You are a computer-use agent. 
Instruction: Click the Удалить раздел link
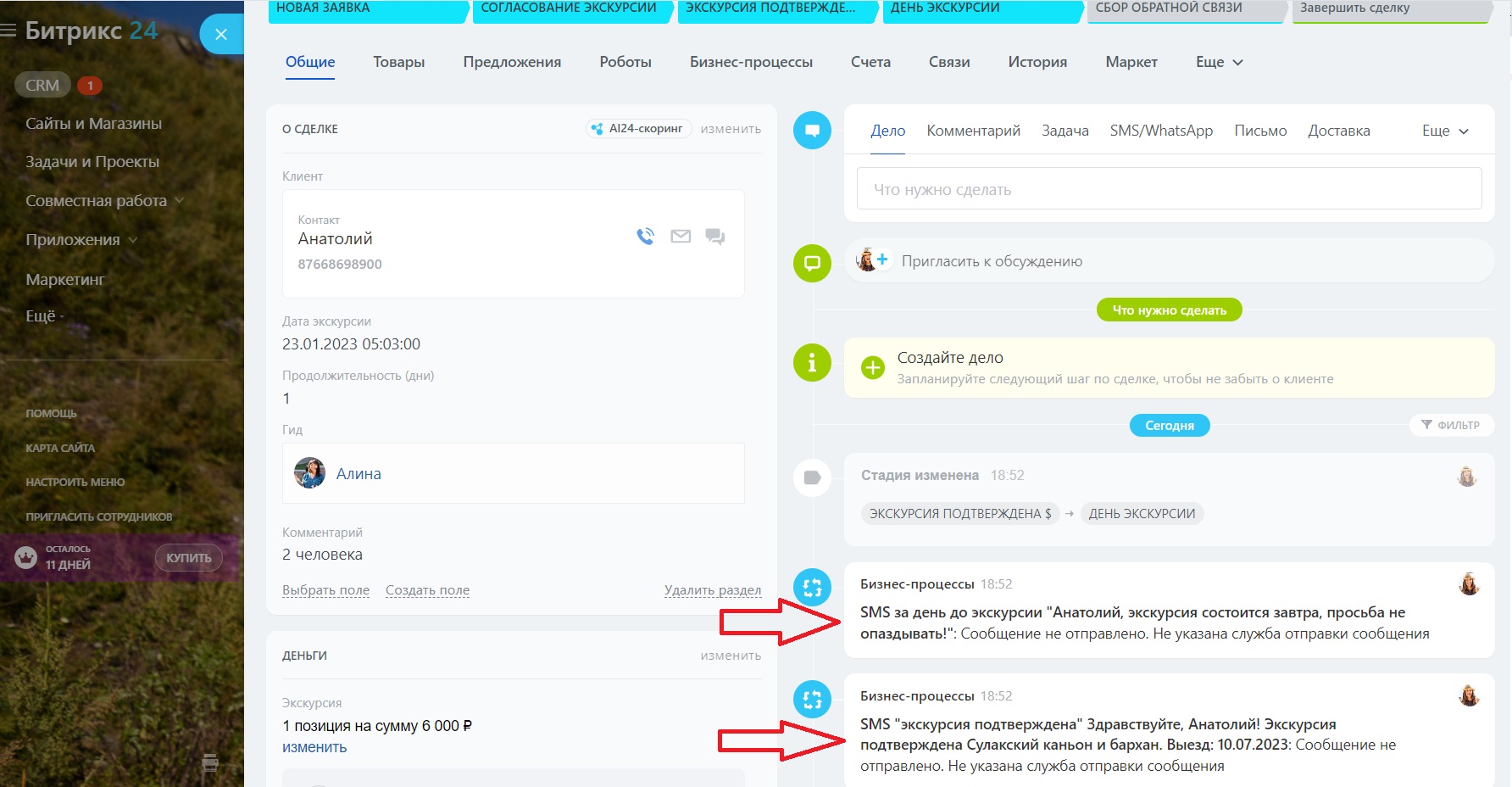[x=713, y=590]
